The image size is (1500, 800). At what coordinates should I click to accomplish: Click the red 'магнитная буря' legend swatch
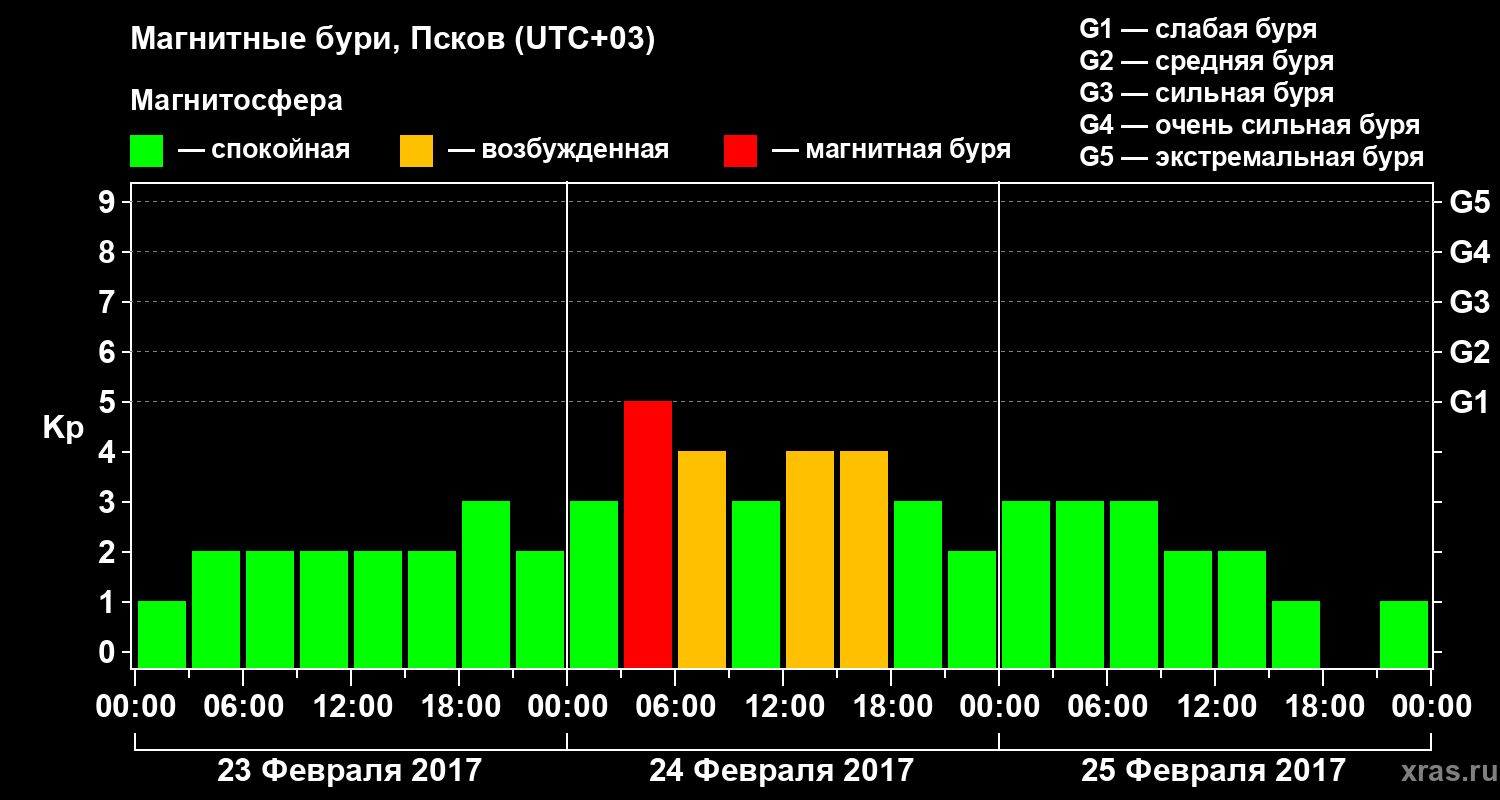(740, 151)
